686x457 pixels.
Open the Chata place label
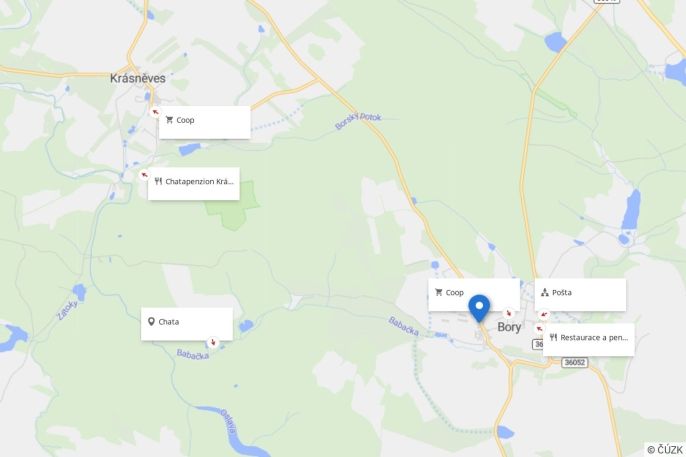pos(187,324)
